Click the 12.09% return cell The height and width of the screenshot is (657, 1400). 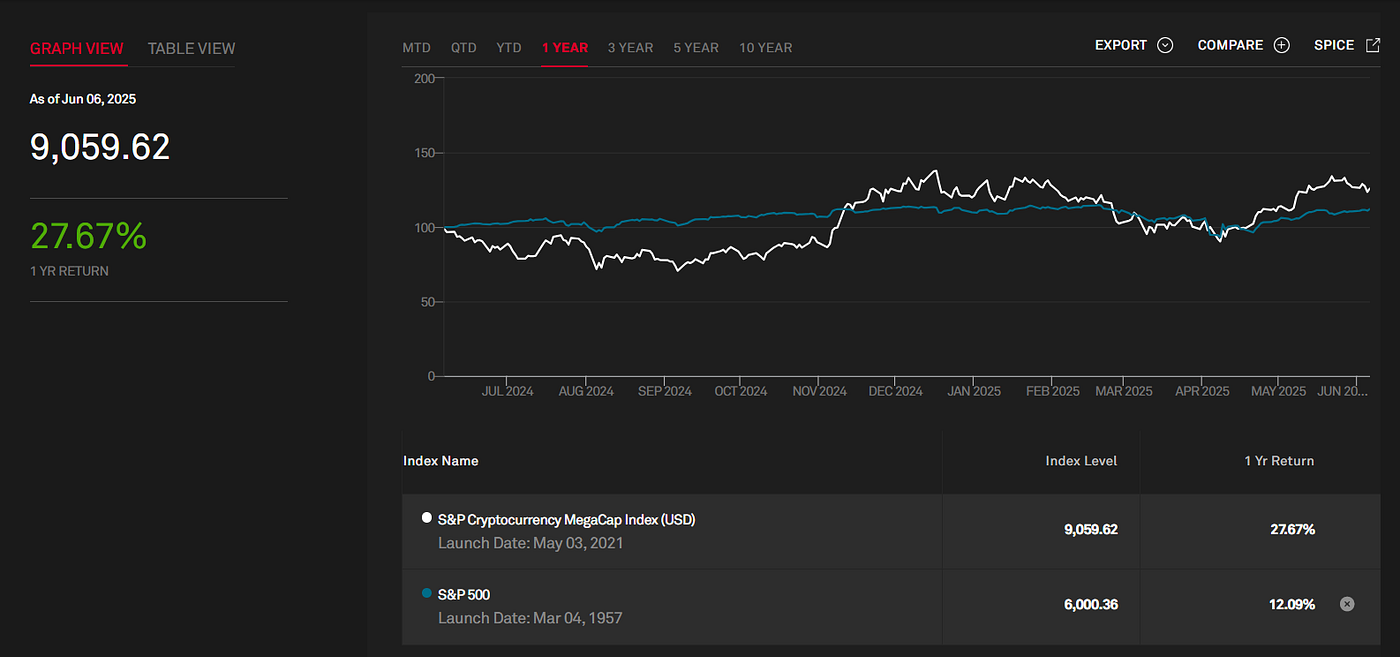tap(1292, 604)
